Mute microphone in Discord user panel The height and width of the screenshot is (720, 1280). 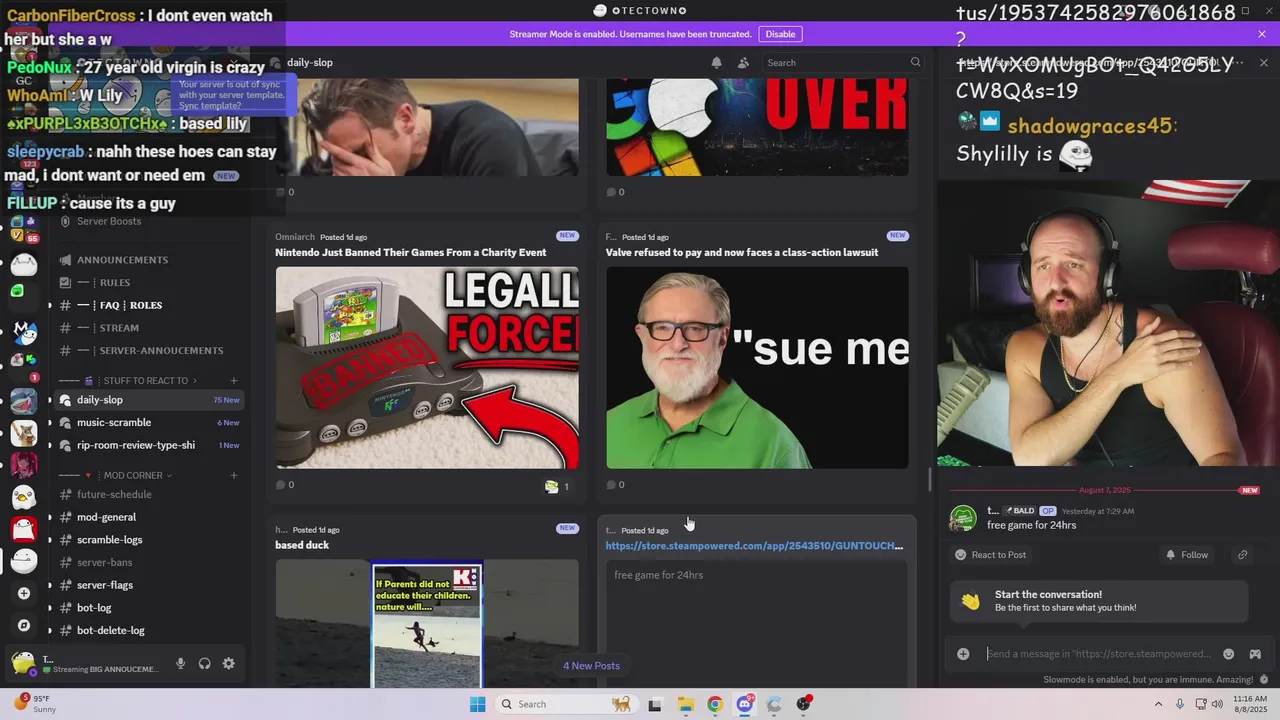(x=181, y=663)
